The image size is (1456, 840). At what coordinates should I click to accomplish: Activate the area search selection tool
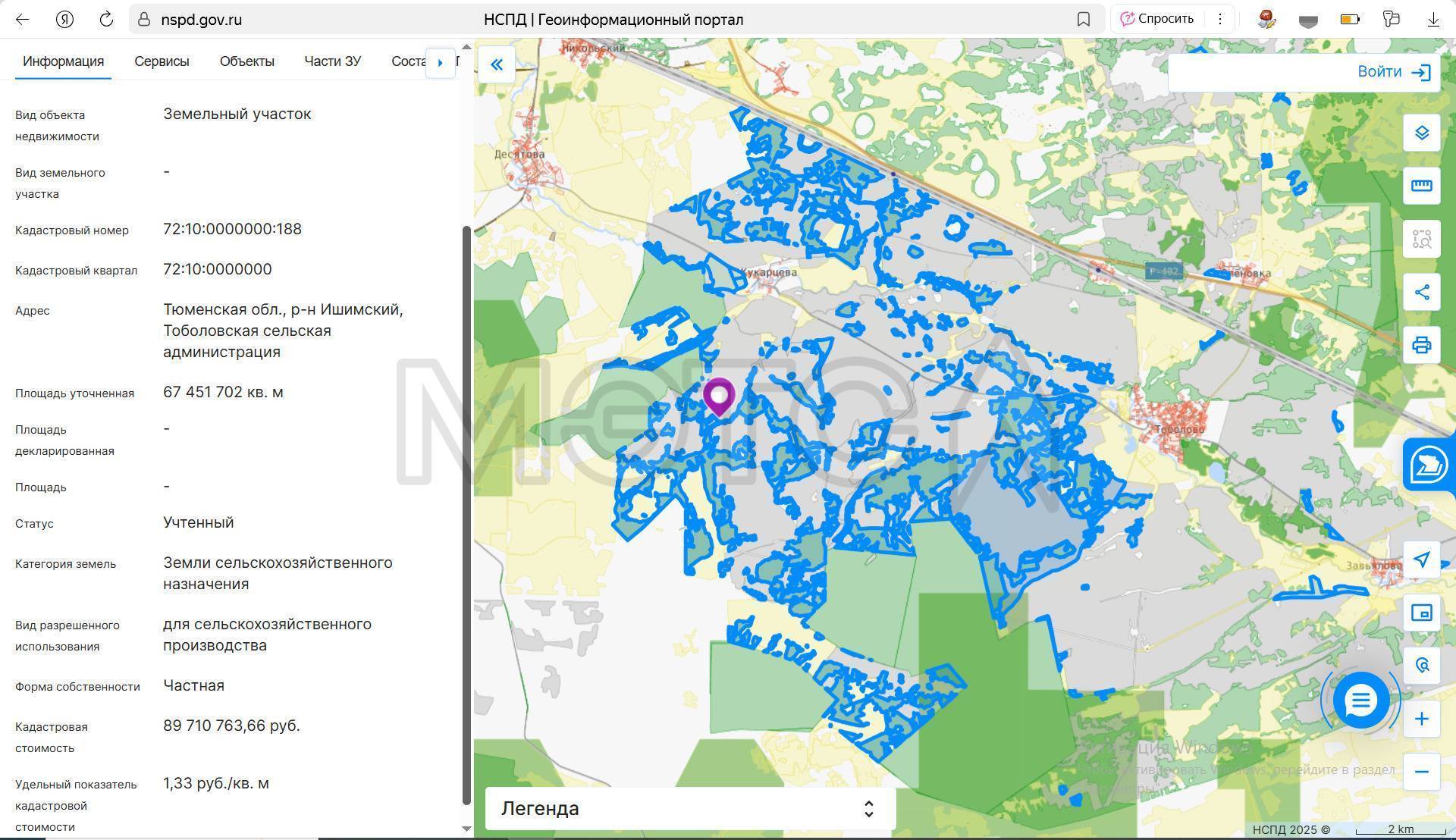pos(1421,240)
